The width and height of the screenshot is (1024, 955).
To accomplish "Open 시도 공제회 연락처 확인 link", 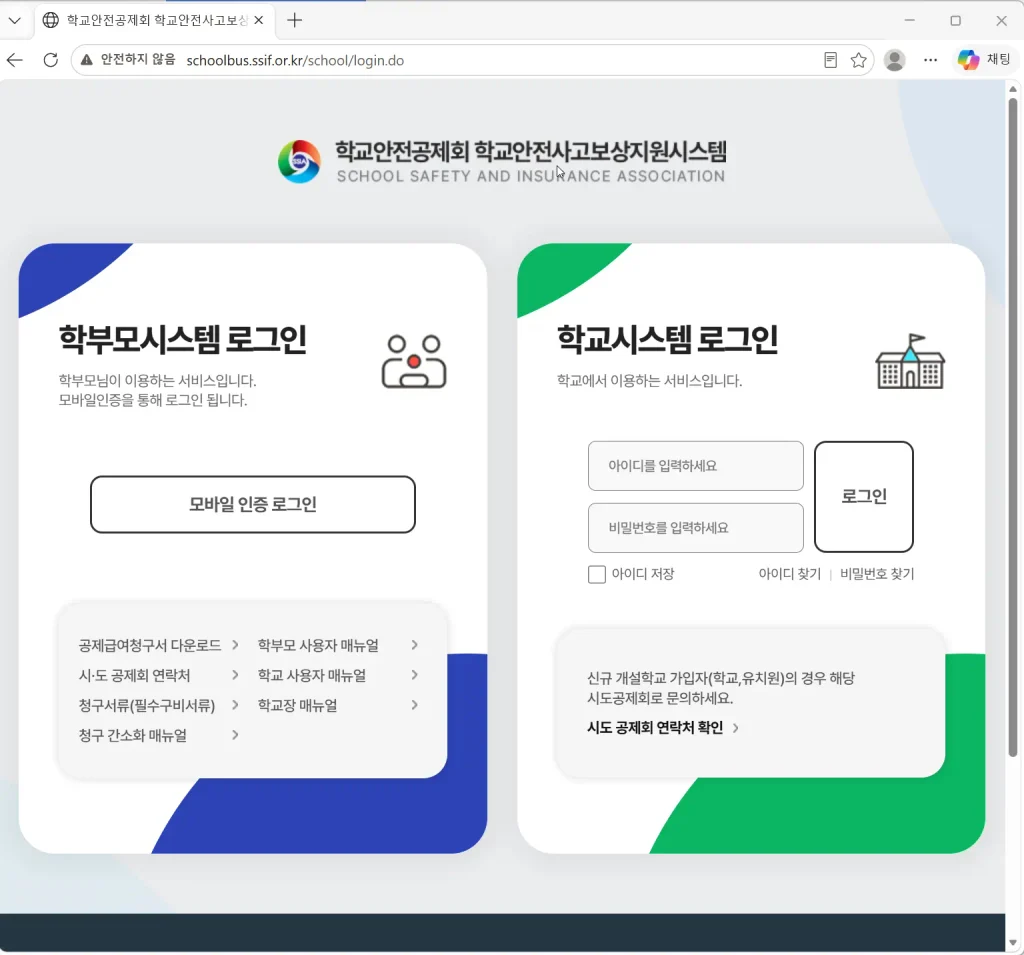I will [x=655, y=728].
